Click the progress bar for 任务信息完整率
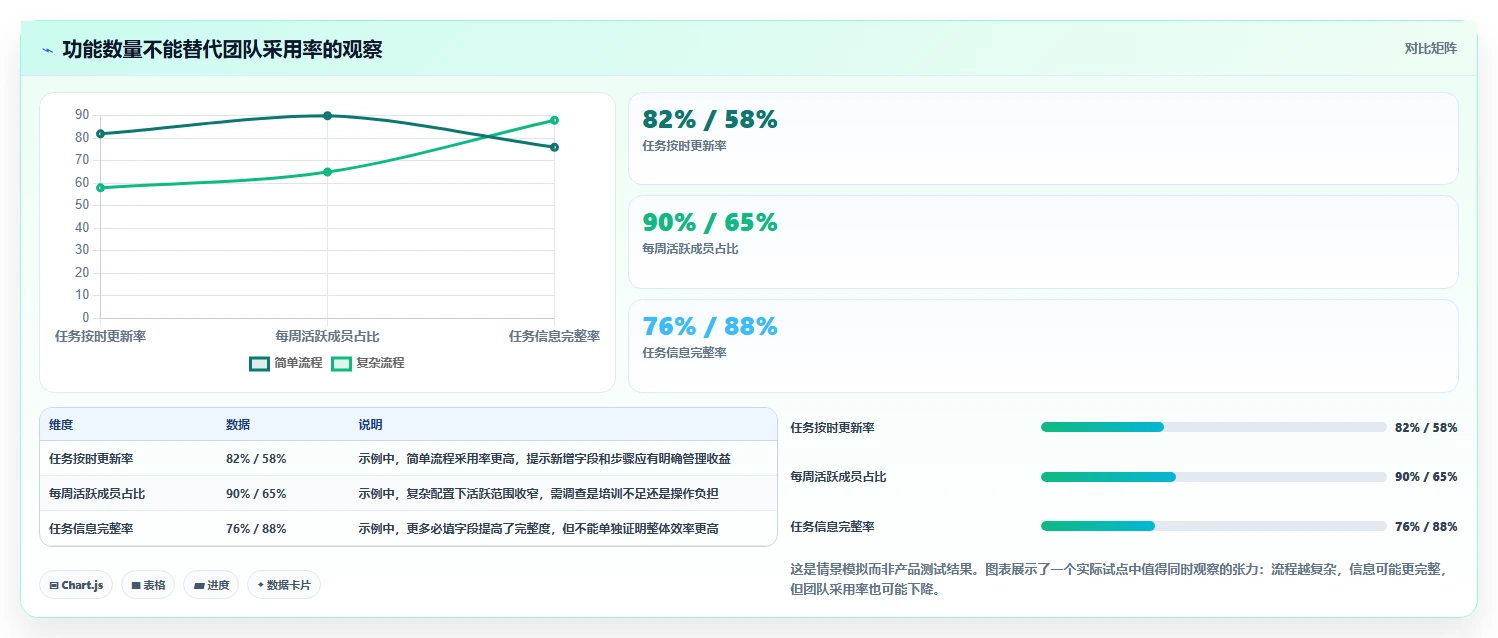Image resolution: width=1498 pixels, height=638 pixels. click(x=1213, y=526)
